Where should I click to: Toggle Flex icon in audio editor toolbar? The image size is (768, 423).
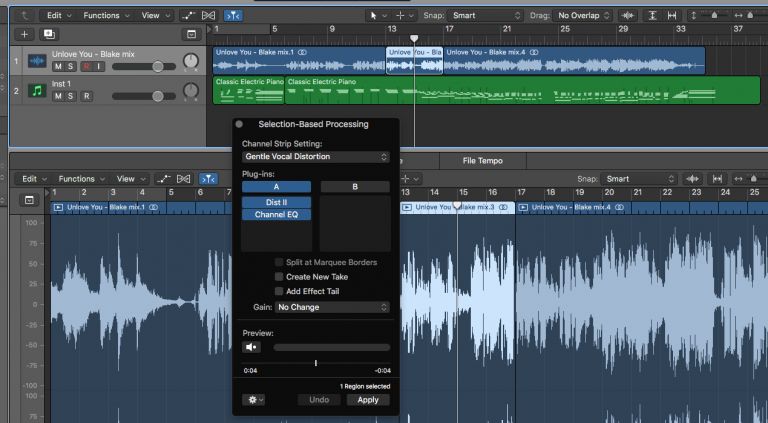tap(183, 179)
